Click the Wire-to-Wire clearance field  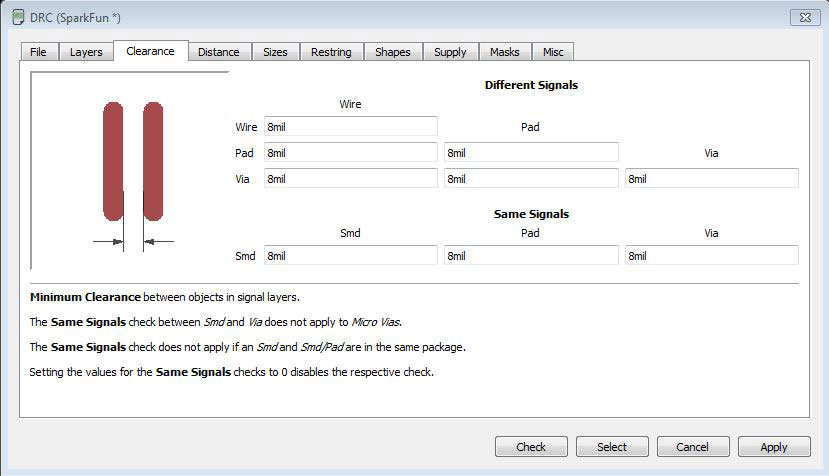click(351, 127)
